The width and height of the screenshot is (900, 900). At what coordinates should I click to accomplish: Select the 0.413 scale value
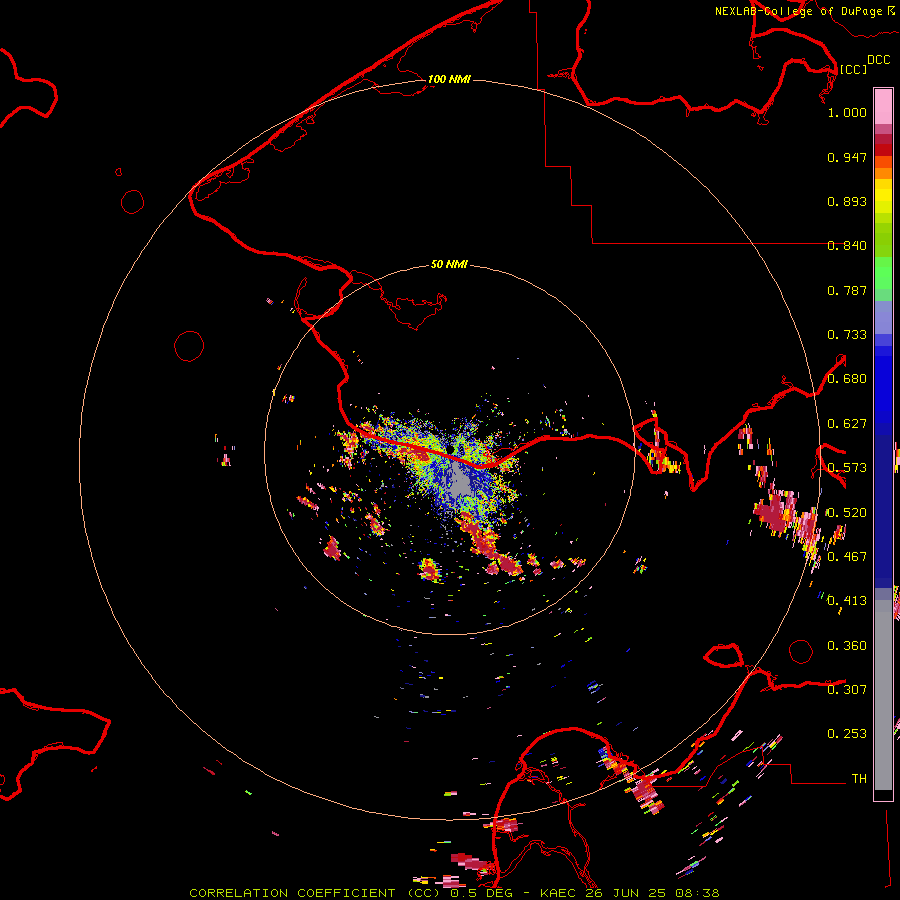pos(847,601)
